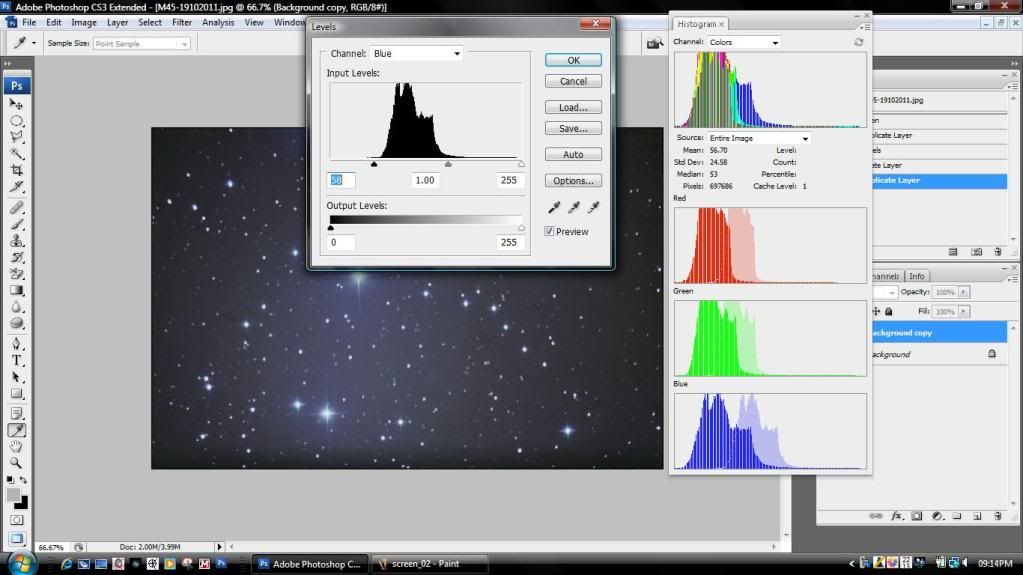Add a layer mask with the mask icon
This screenshot has height=575, width=1023.
[917, 516]
